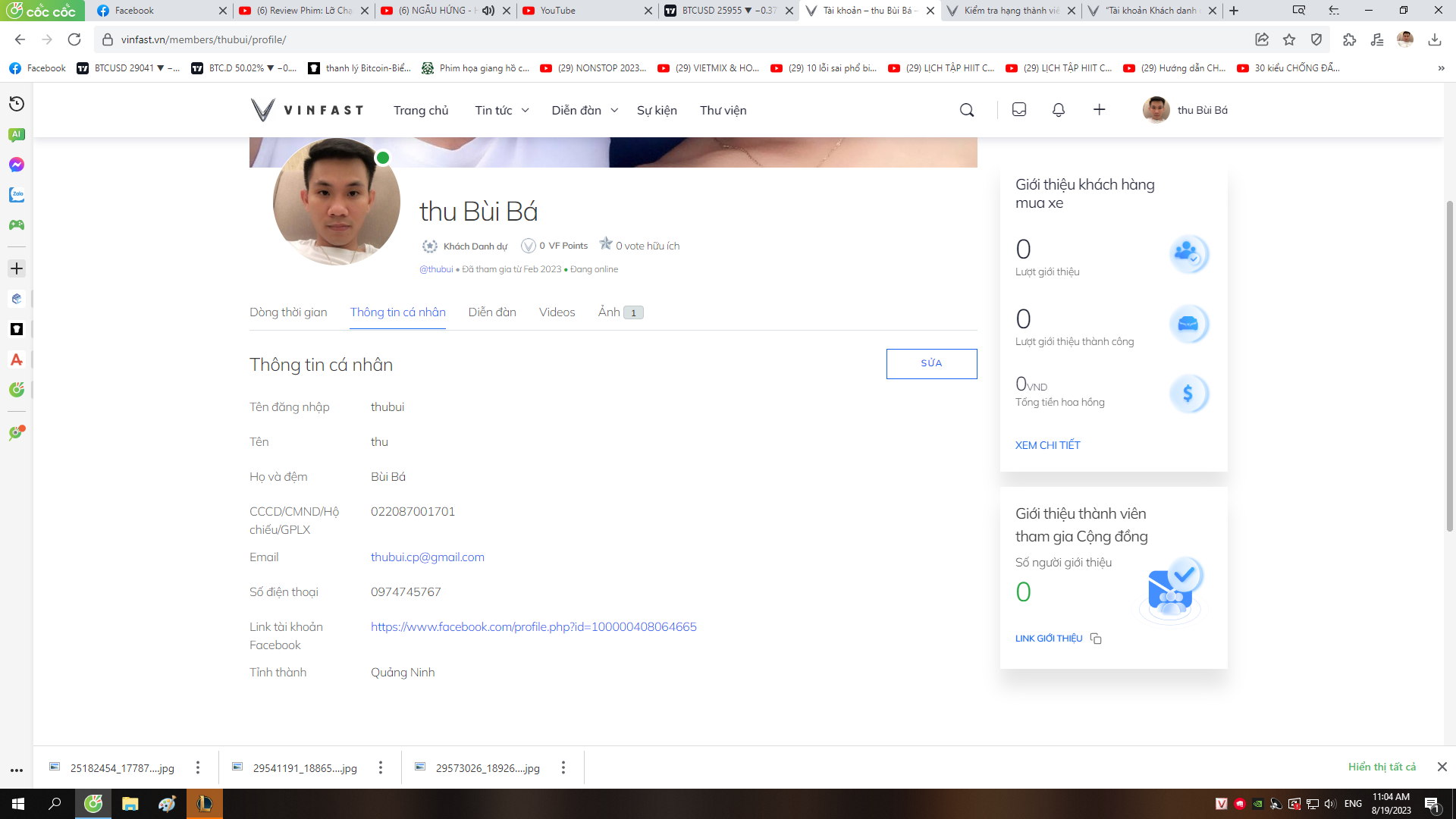Bookmark this page with the star icon
This screenshot has width=1456, height=819.
pos(1289,39)
